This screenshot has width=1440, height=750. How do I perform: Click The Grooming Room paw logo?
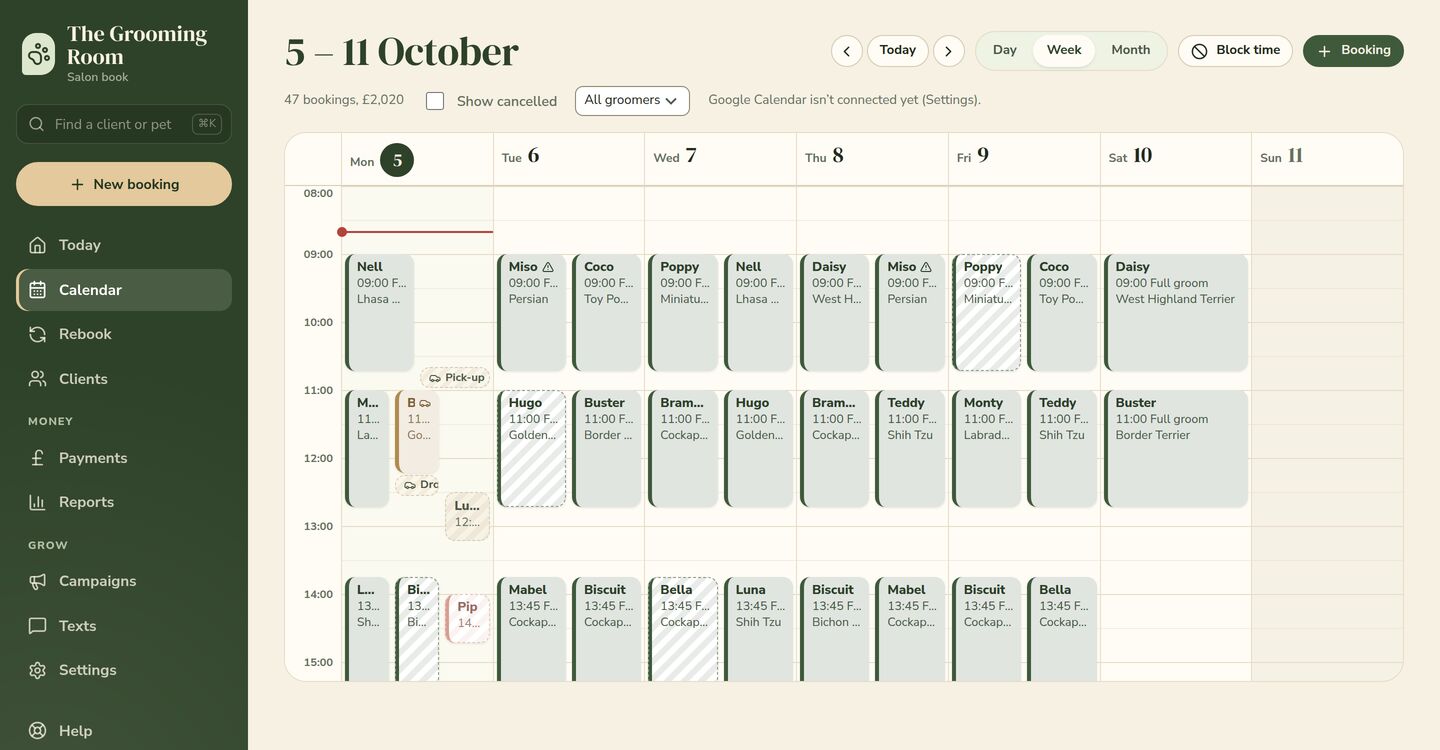[38, 54]
